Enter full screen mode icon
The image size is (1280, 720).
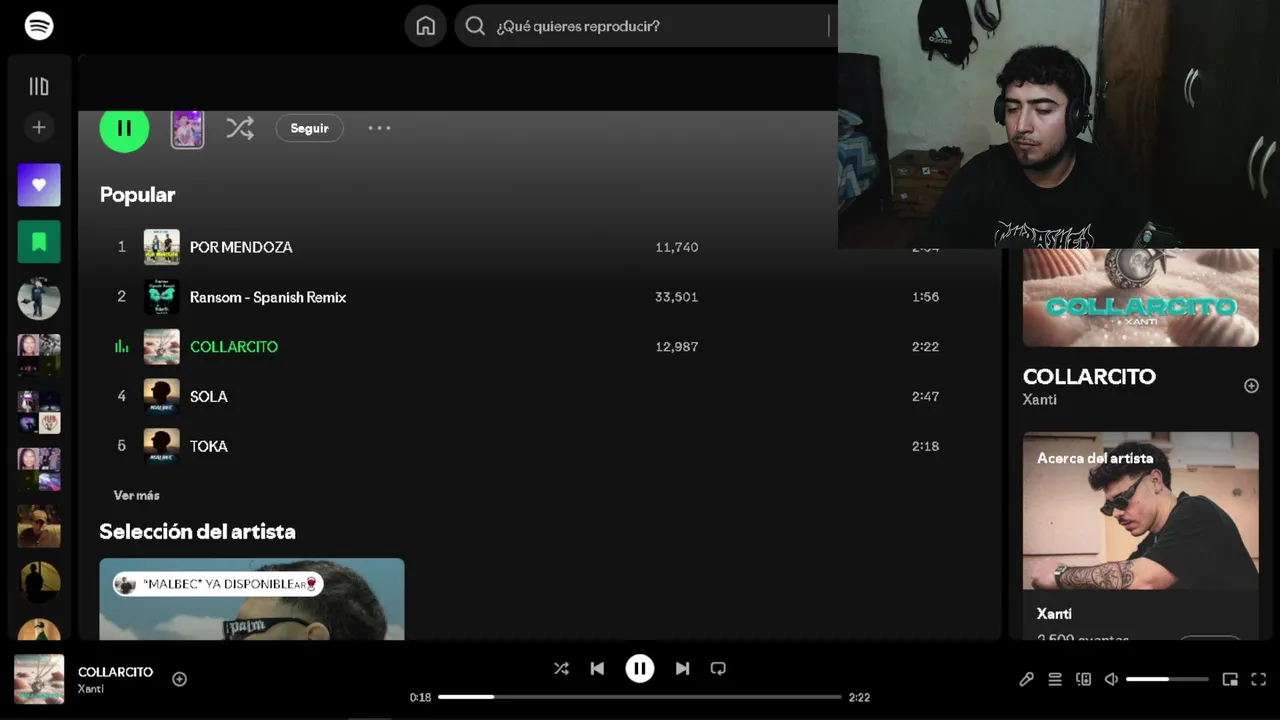(1259, 680)
